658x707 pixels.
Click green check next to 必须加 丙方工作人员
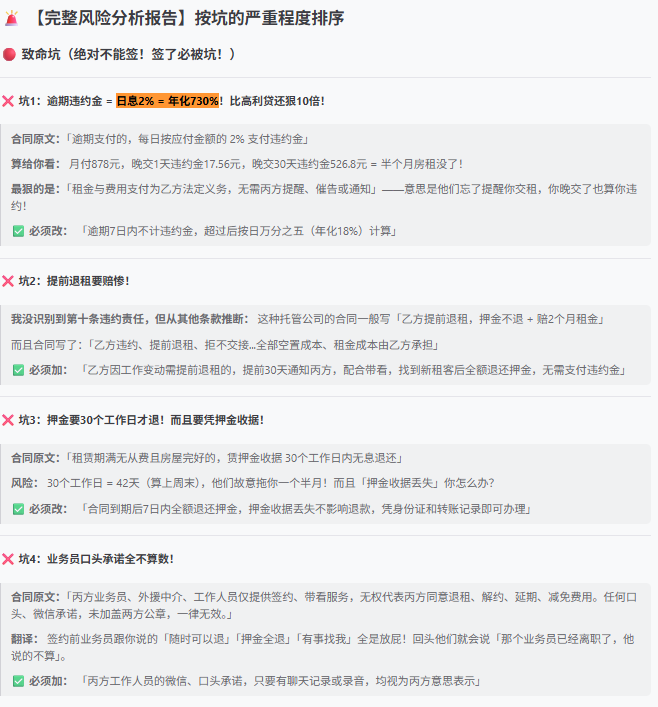point(18,681)
